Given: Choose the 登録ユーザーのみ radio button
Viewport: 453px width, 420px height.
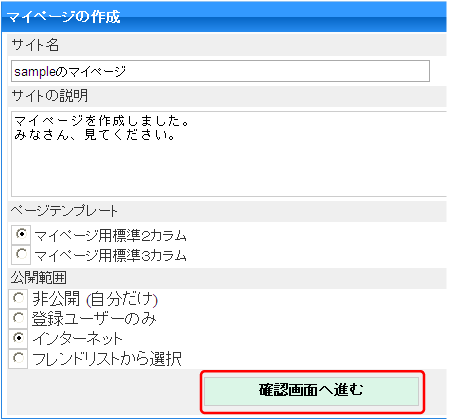Looking at the screenshot, I should click(18, 318).
